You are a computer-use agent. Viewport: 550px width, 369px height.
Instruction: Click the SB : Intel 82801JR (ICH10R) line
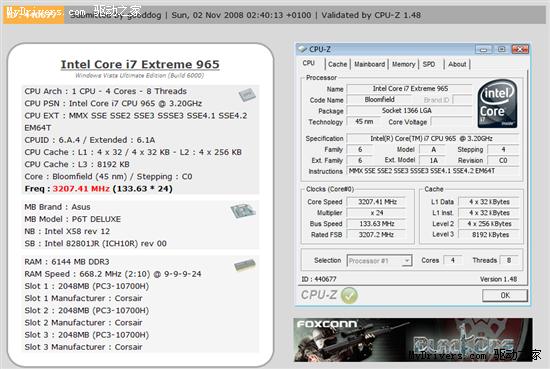pos(95,243)
